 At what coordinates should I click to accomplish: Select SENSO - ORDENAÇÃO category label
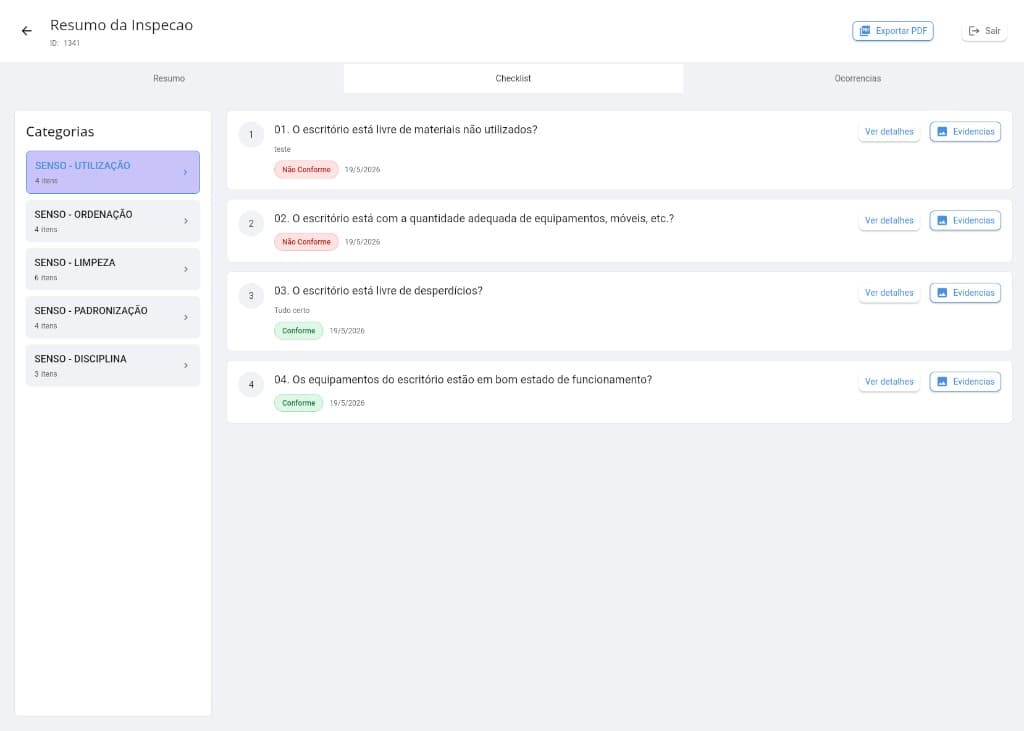point(83,214)
